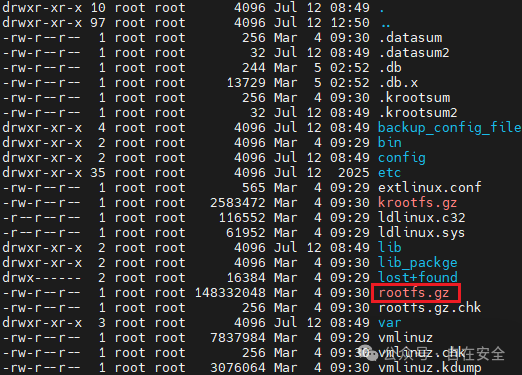Click the .db file name
Viewport: 522px width, 375px height.
pyautogui.click(x=390, y=68)
